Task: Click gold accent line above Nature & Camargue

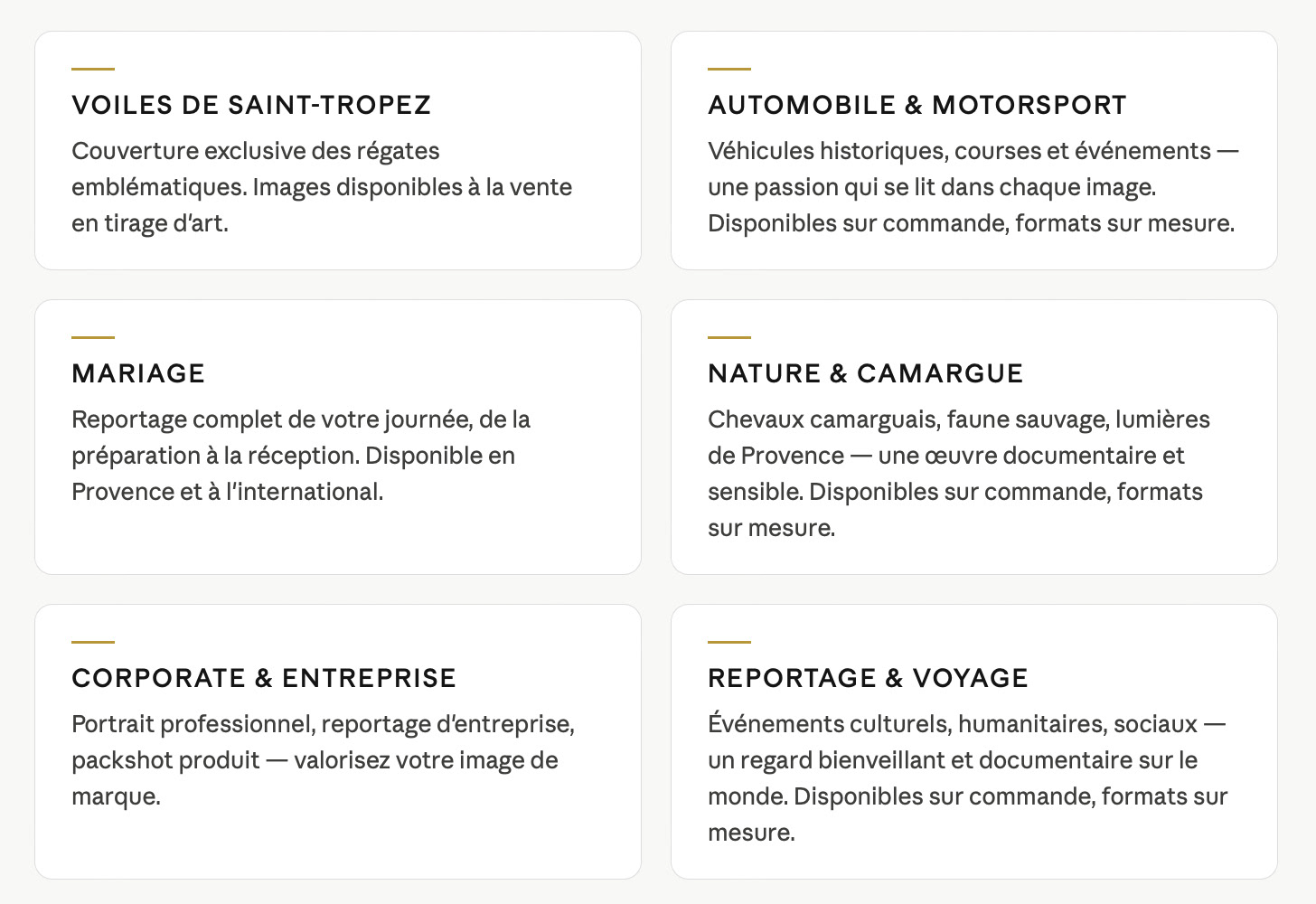Action: tap(729, 337)
